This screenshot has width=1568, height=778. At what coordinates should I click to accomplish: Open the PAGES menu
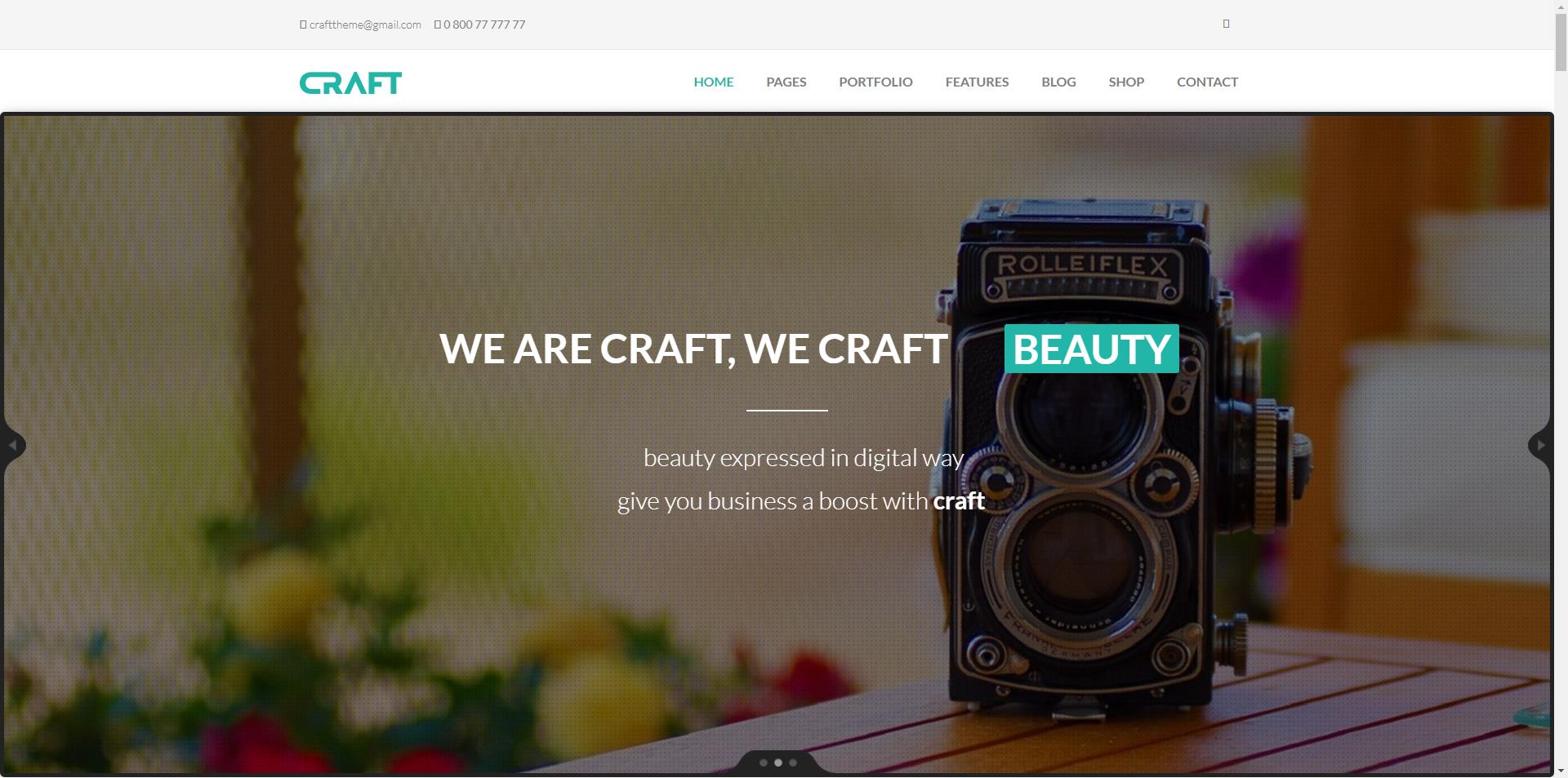(786, 82)
